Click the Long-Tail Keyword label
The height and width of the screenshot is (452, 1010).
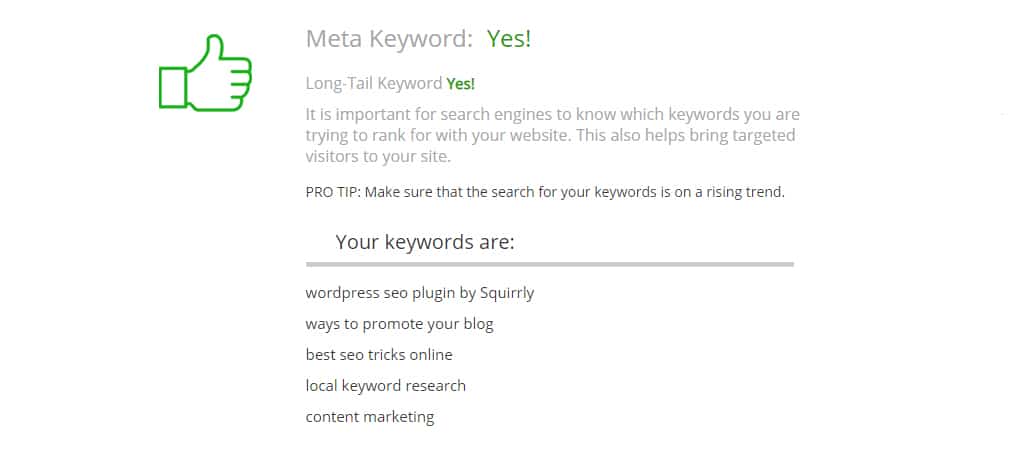374,84
